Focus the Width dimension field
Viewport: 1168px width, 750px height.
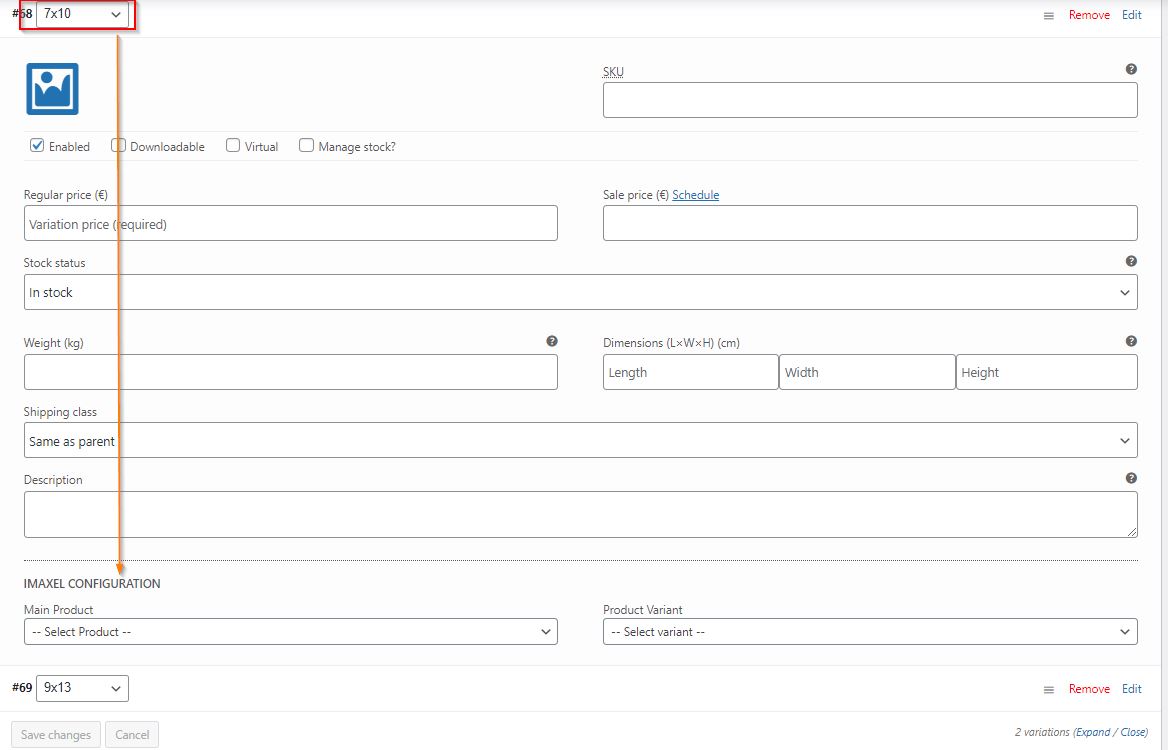click(867, 372)
